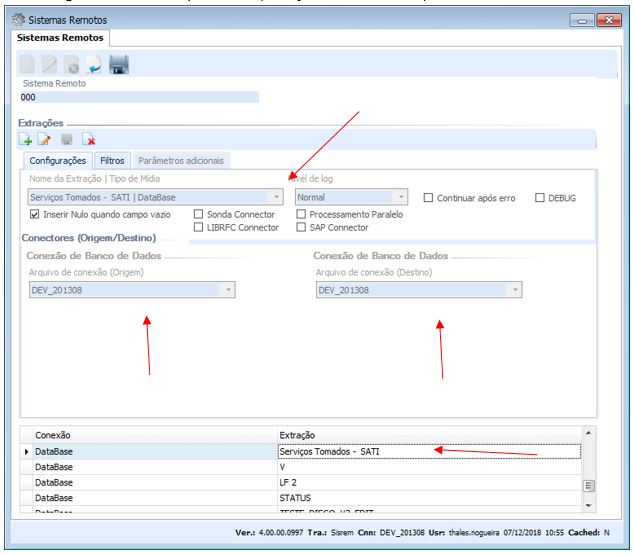Click the Edit record pencil icon in top toolbar
This screenshot has width=634, height=555.
[49, 64]
